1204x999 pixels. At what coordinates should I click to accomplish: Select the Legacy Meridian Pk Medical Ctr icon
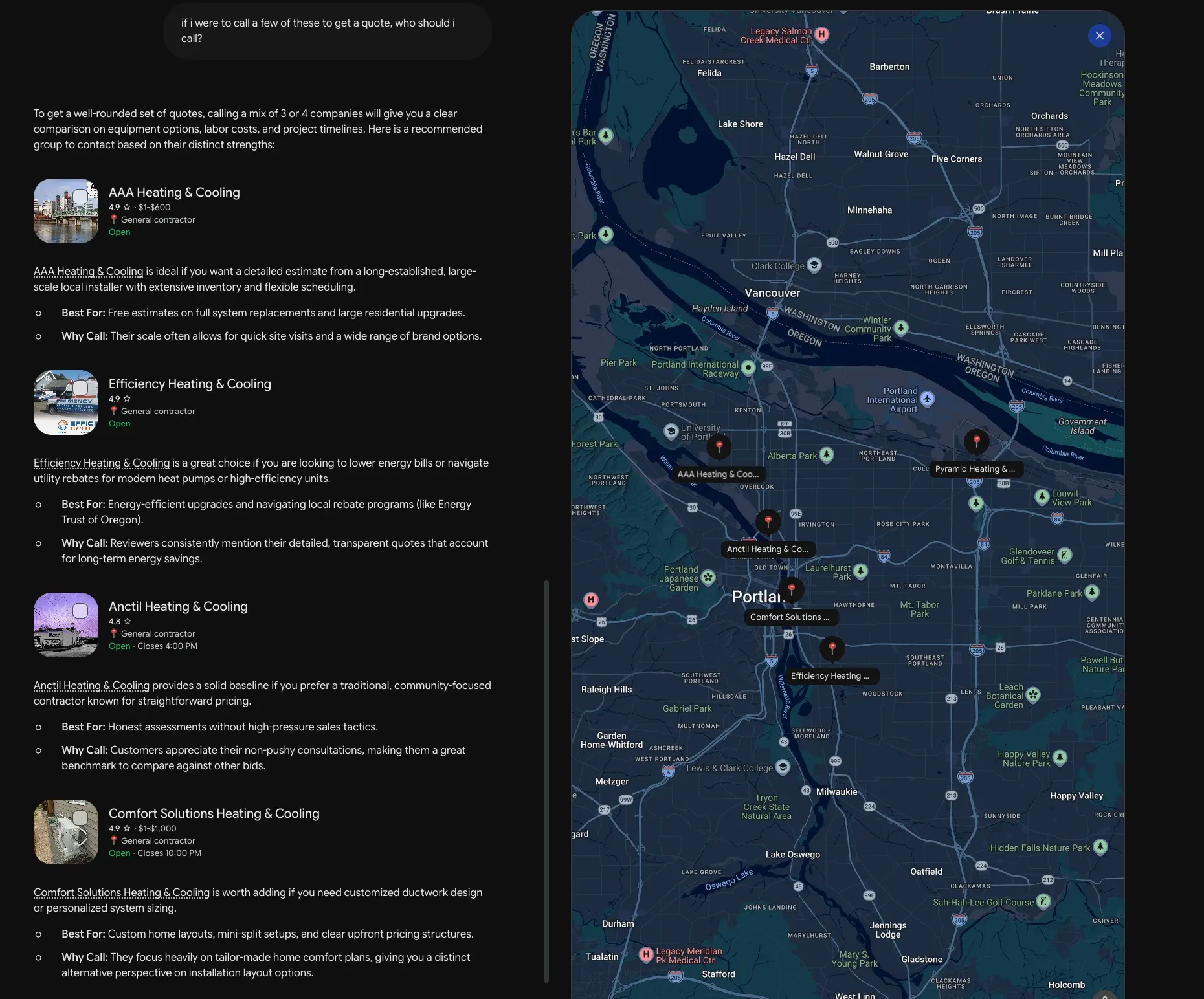(x=646, y=955)
